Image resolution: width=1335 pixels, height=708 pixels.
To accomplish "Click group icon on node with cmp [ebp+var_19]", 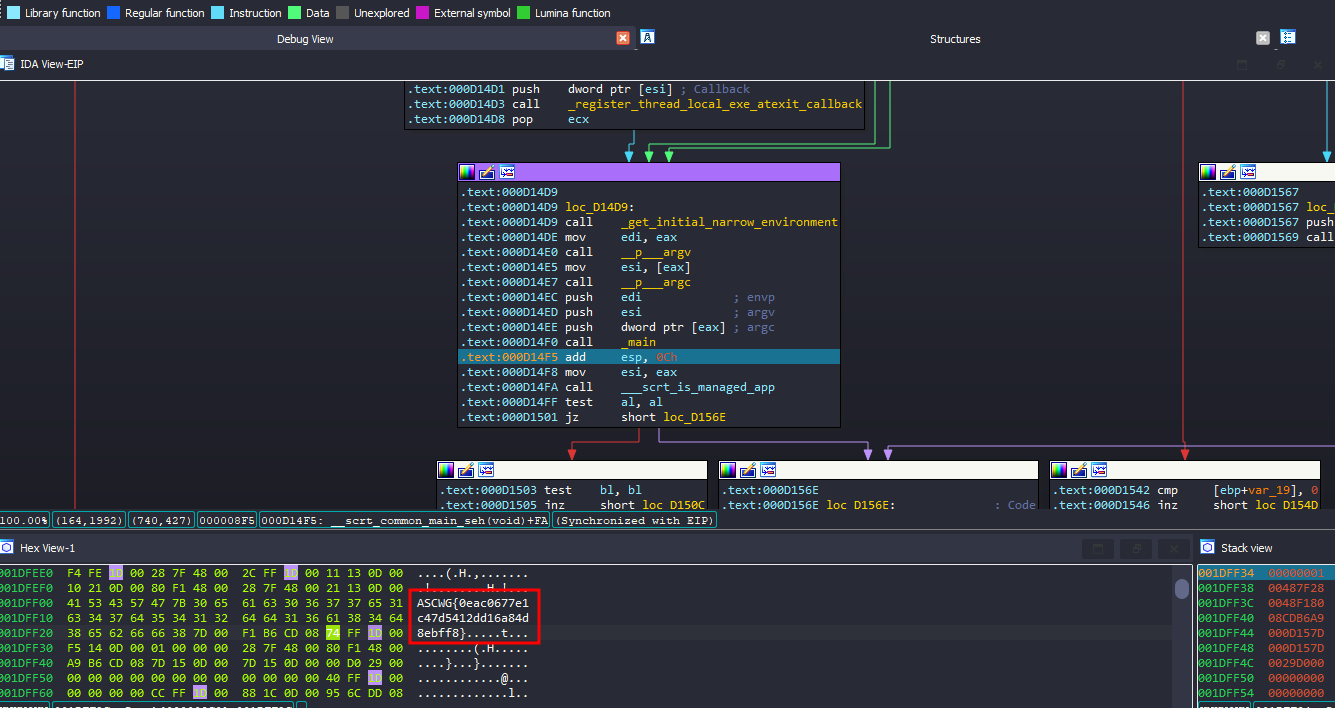I will (x=1098, y=470).
